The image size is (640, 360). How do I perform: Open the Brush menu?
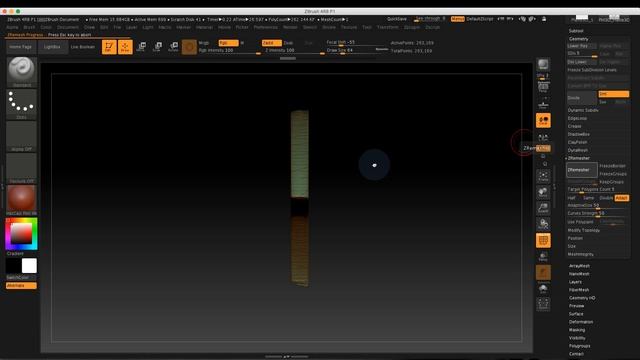click(29, 27)
